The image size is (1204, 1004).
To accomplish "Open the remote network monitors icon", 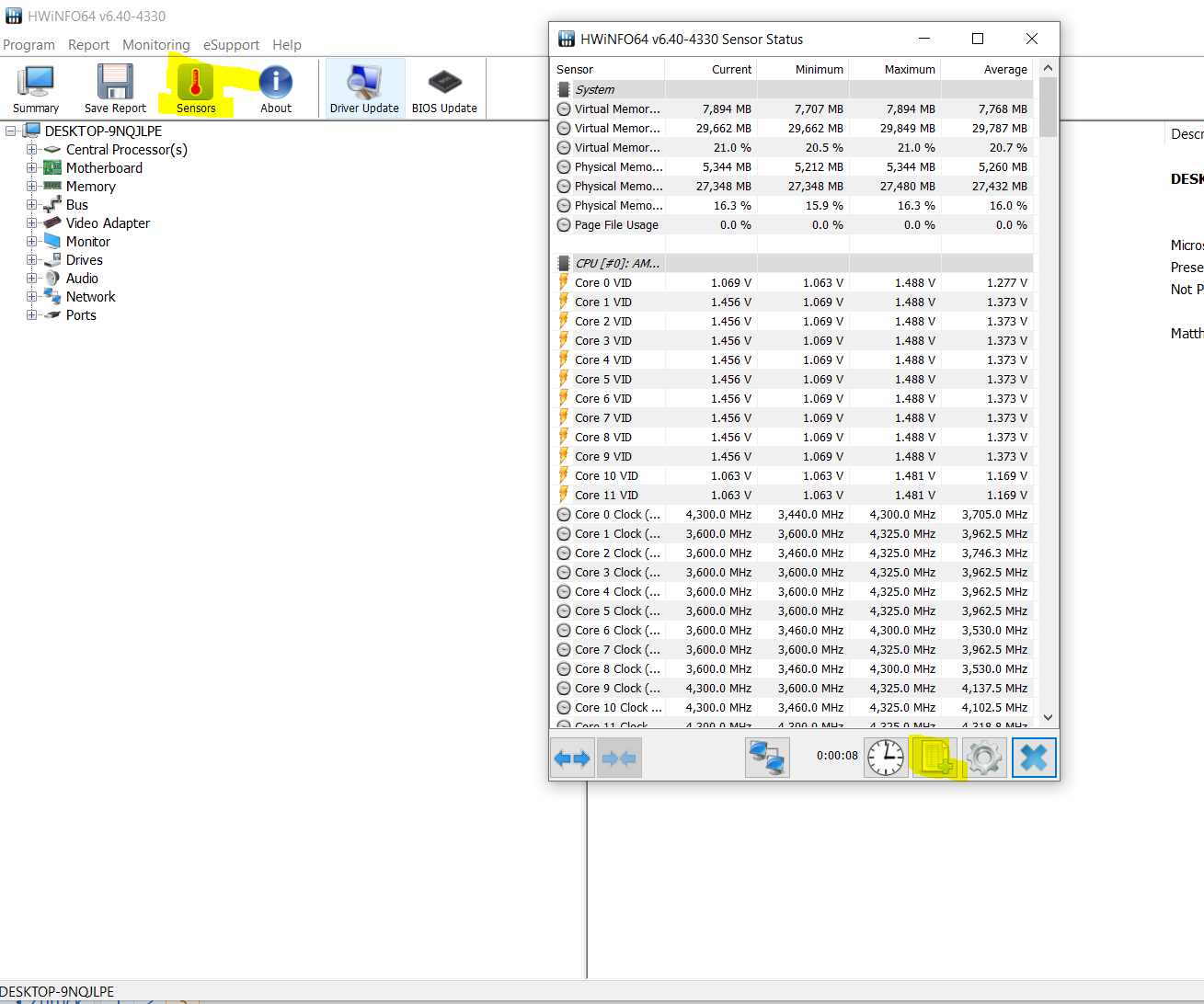I will pos(767,759).
